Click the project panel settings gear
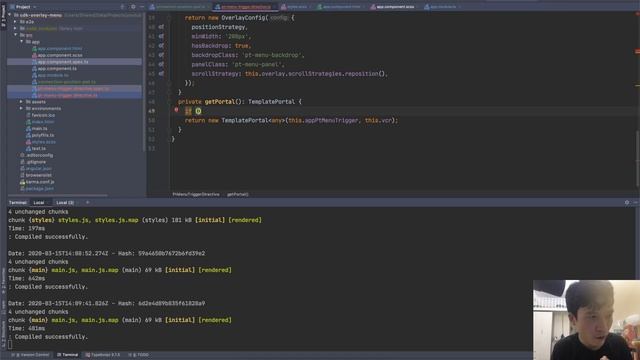This screenshot has width=640, height=360. [x=133, y=7]
